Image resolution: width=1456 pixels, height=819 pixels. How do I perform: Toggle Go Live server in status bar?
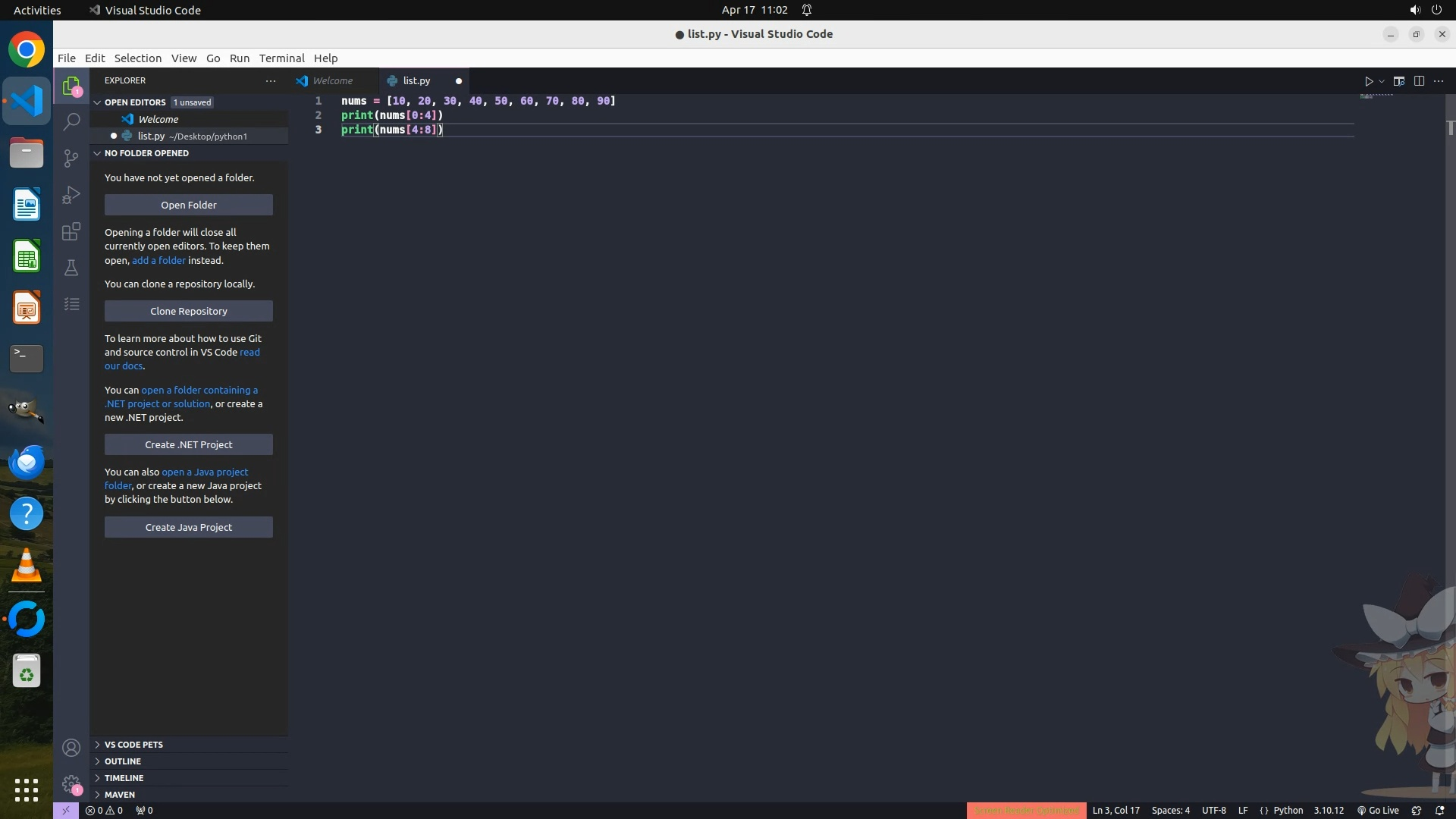(x=1378, y=810)
